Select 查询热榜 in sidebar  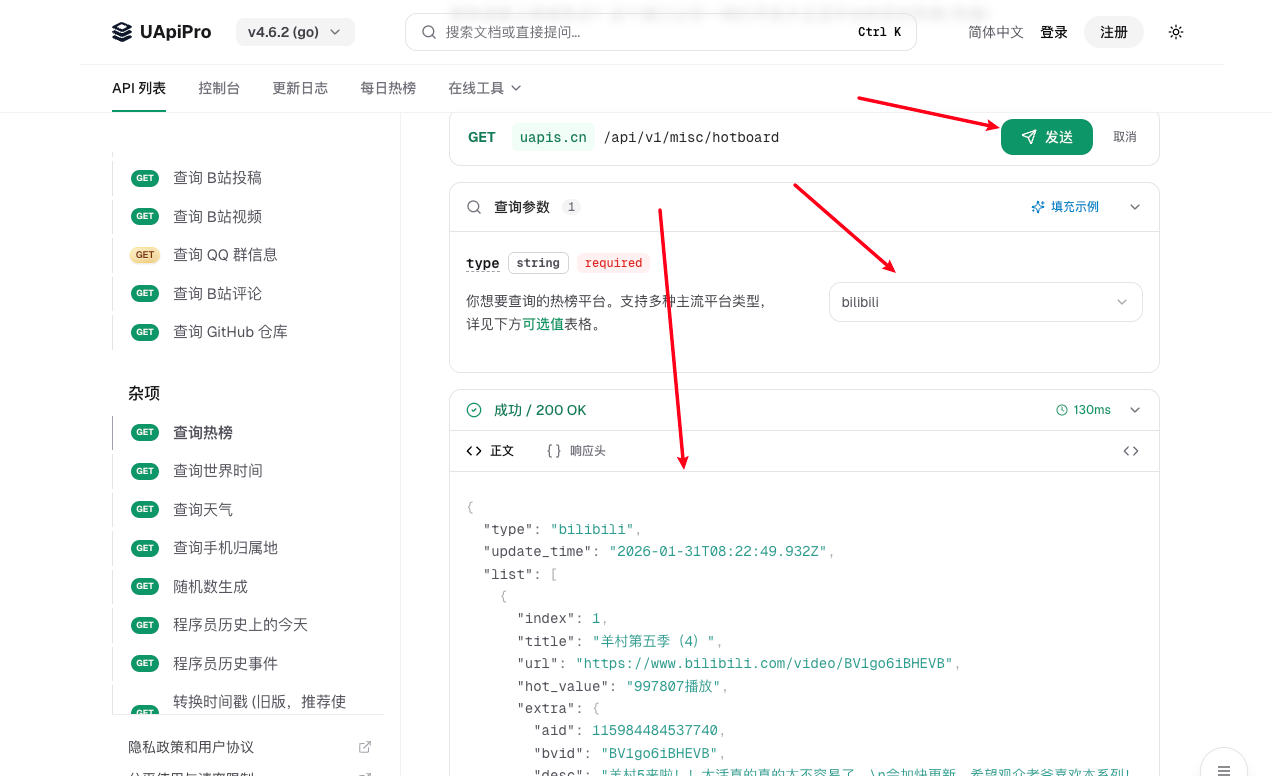[202, 432]
